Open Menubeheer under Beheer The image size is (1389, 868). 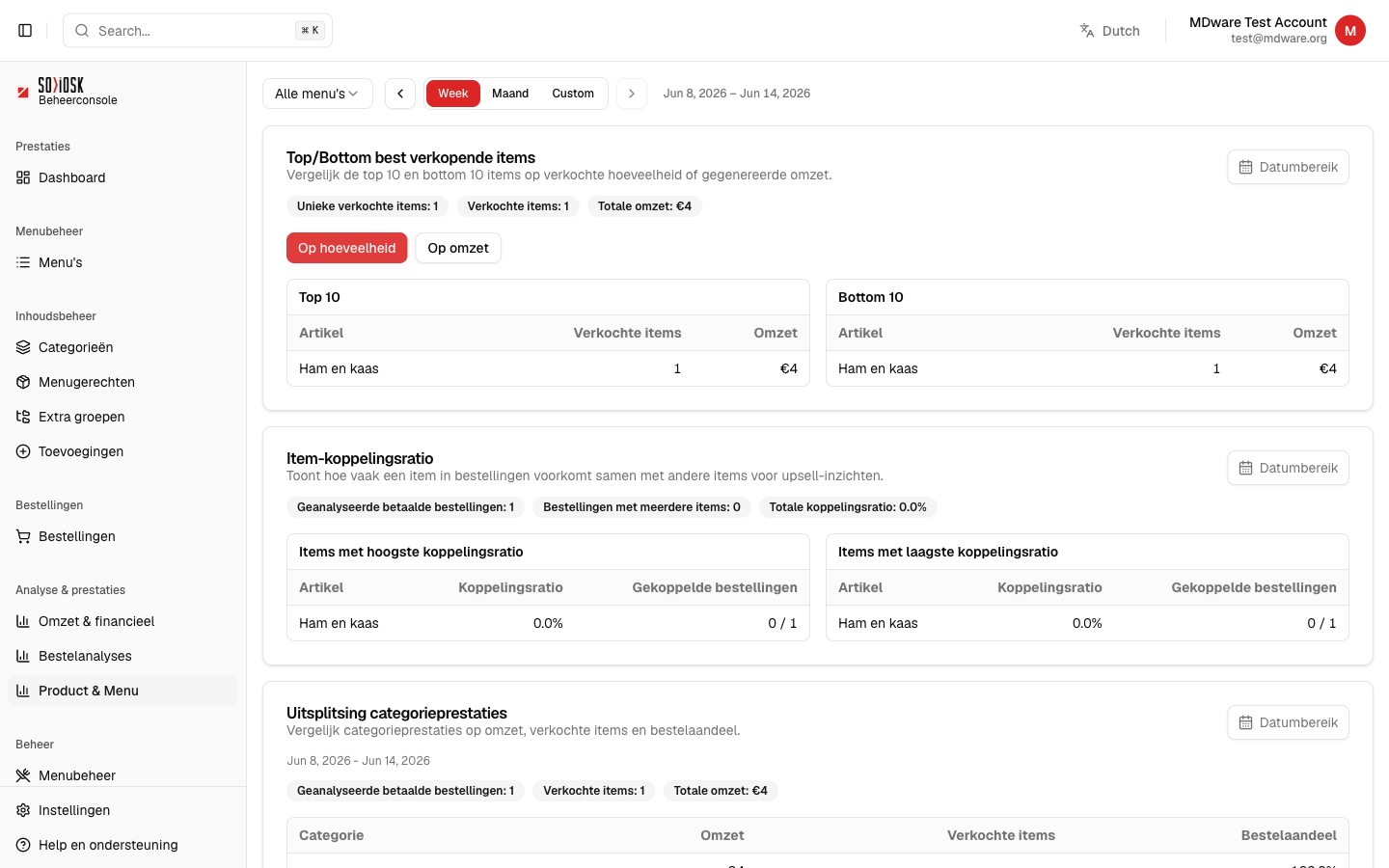pyautogui.click(x=123, y=775)
